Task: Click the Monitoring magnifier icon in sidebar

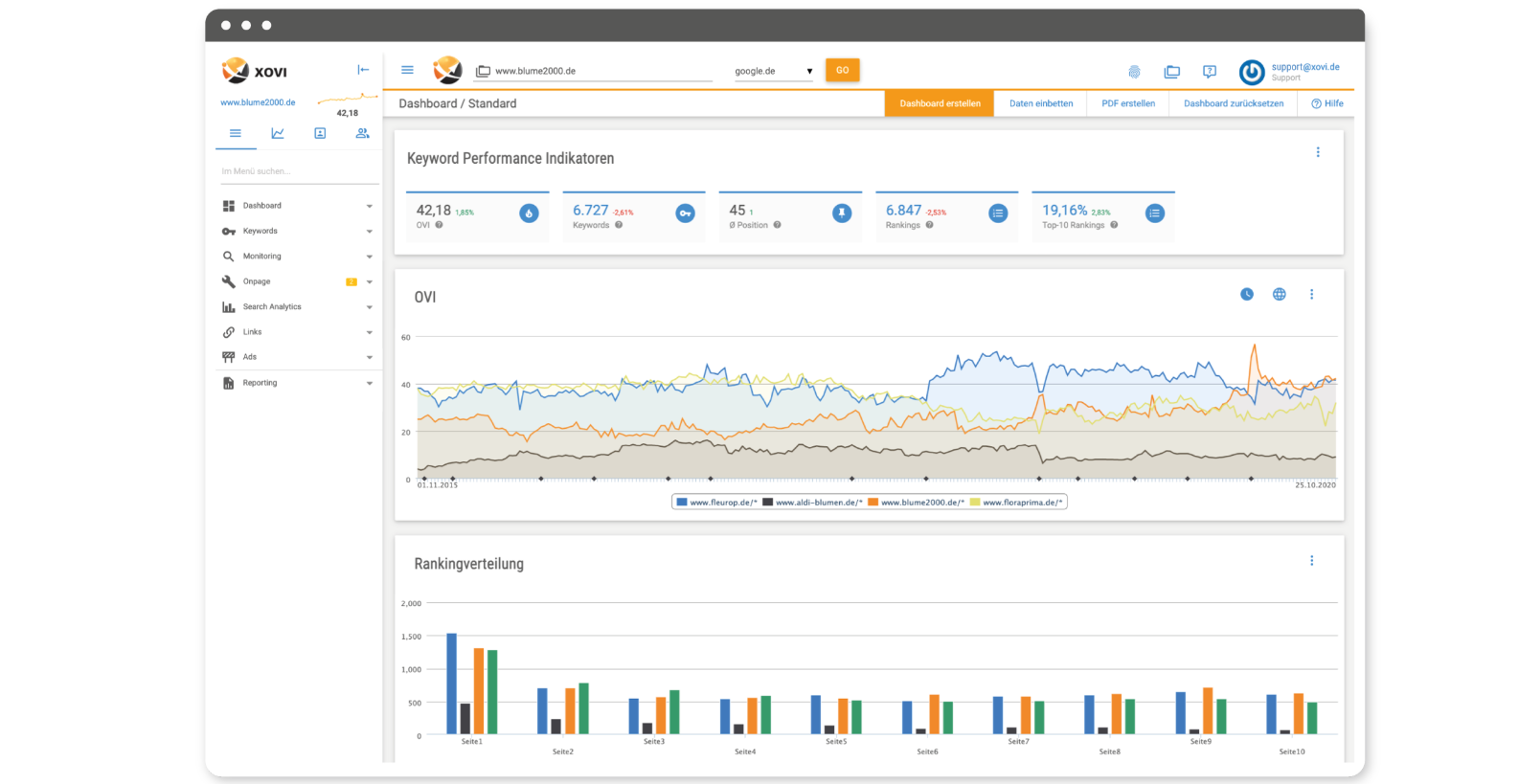Action: pyautogui.click(x=228, y=257)
